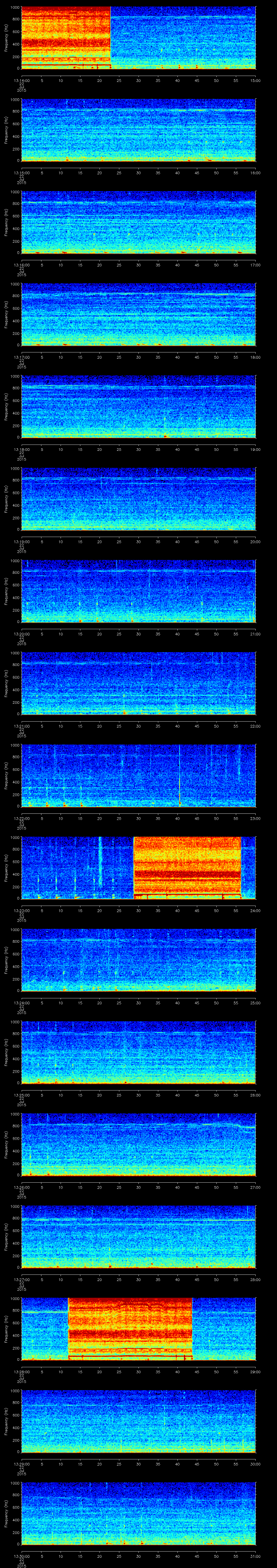
Task: Click Frequency (Hz) axis label of 13:23 panel
Action: click(6, 868)
